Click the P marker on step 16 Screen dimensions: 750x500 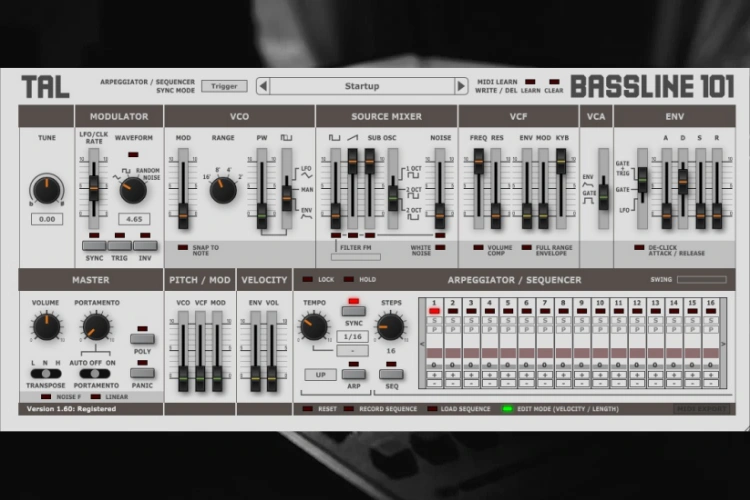(711, 330)
